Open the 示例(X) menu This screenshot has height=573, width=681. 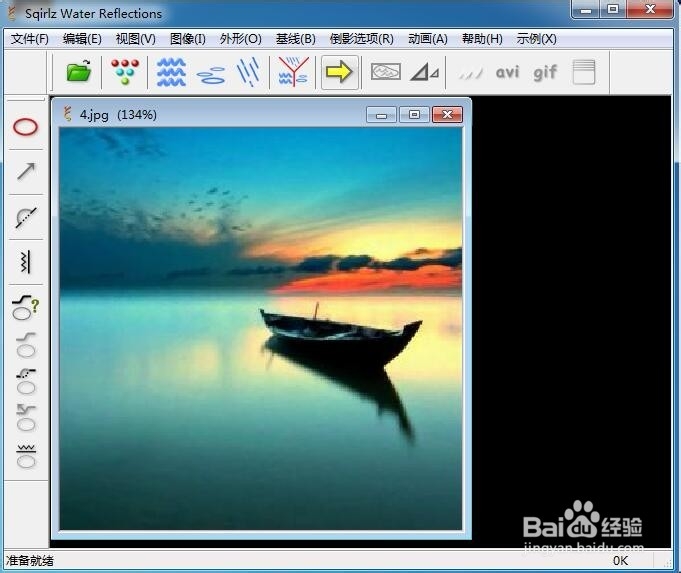pos(536,39)
